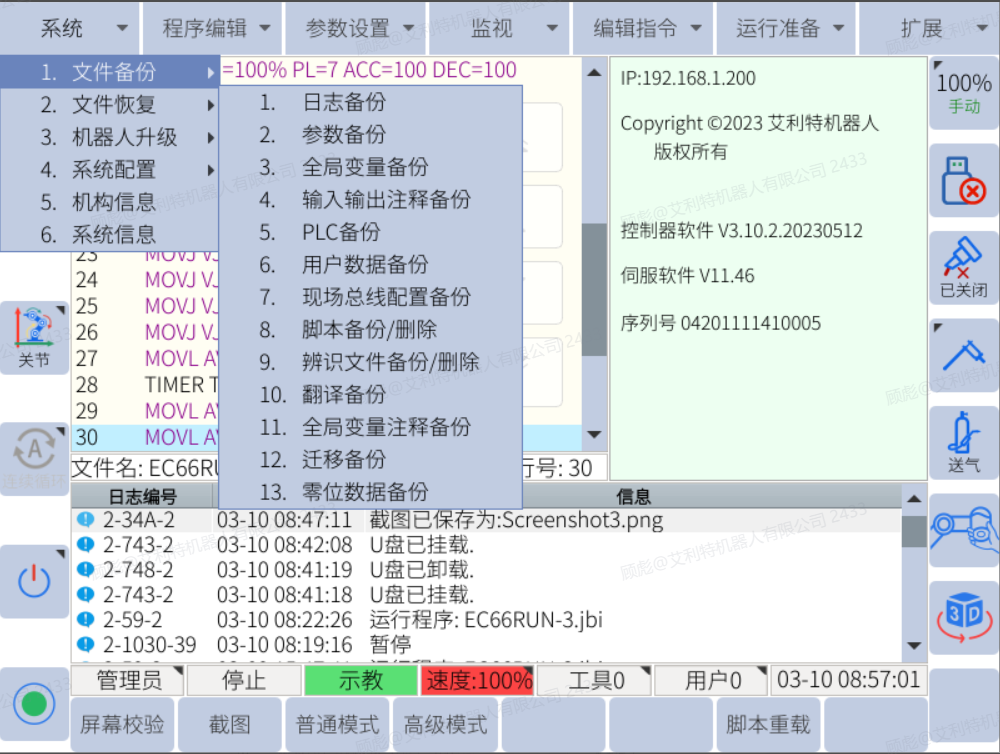Viewport: 1000px width, 754px height.
Task: Expand the 参数设置 dropdown menu
Action: click(x=359, y=29)
